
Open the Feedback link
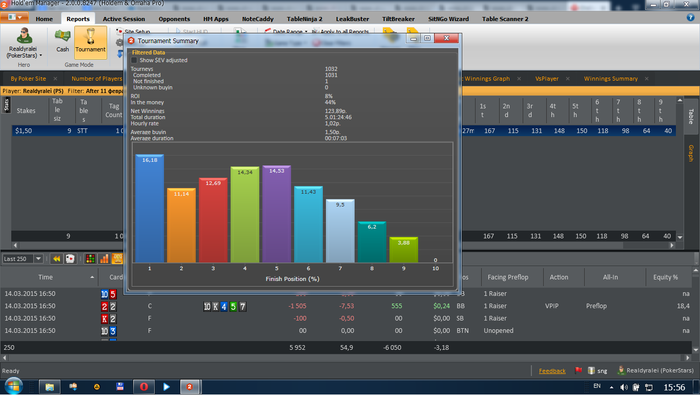[552, 371]
